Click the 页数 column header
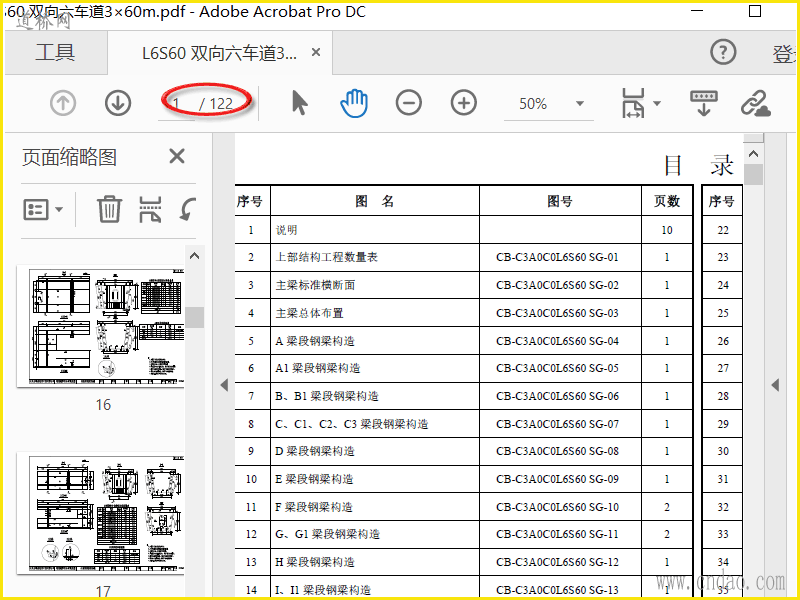Viewport: 800px width, 600px height. [x=667, y=201]
